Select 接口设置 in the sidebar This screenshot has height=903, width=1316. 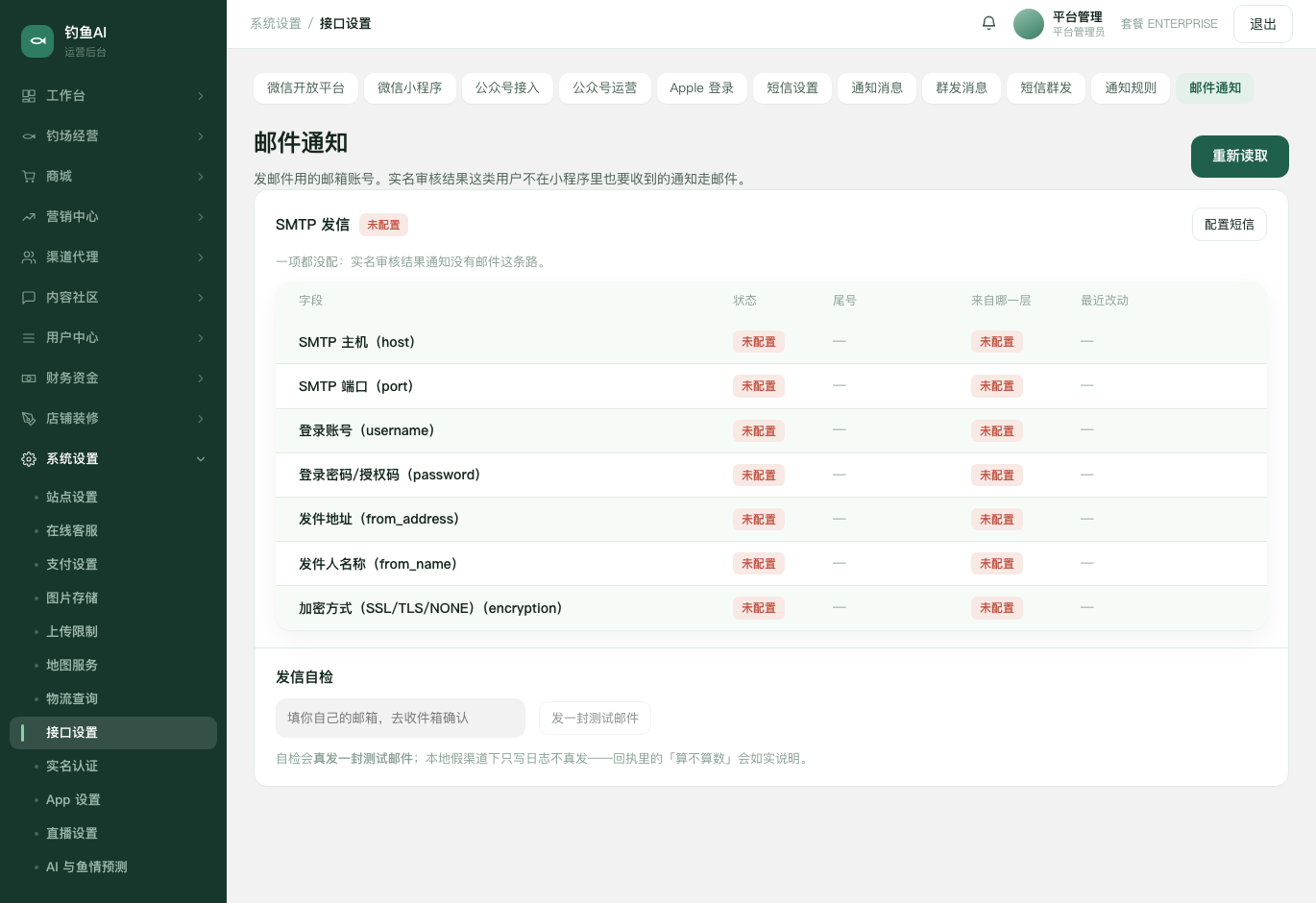pos(113,733)
